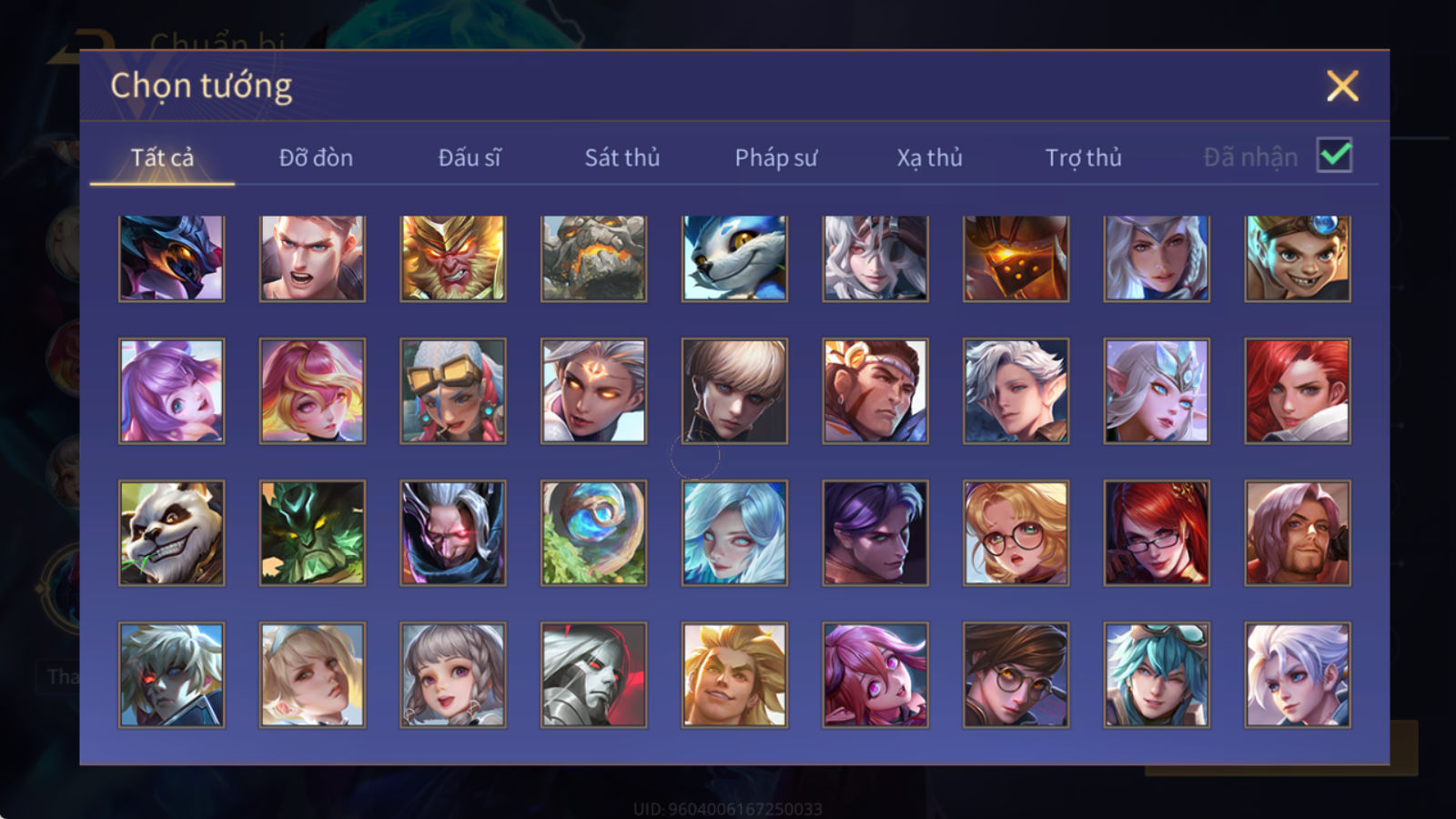Switch to the Xạ thủ tab

coord(929,157)
